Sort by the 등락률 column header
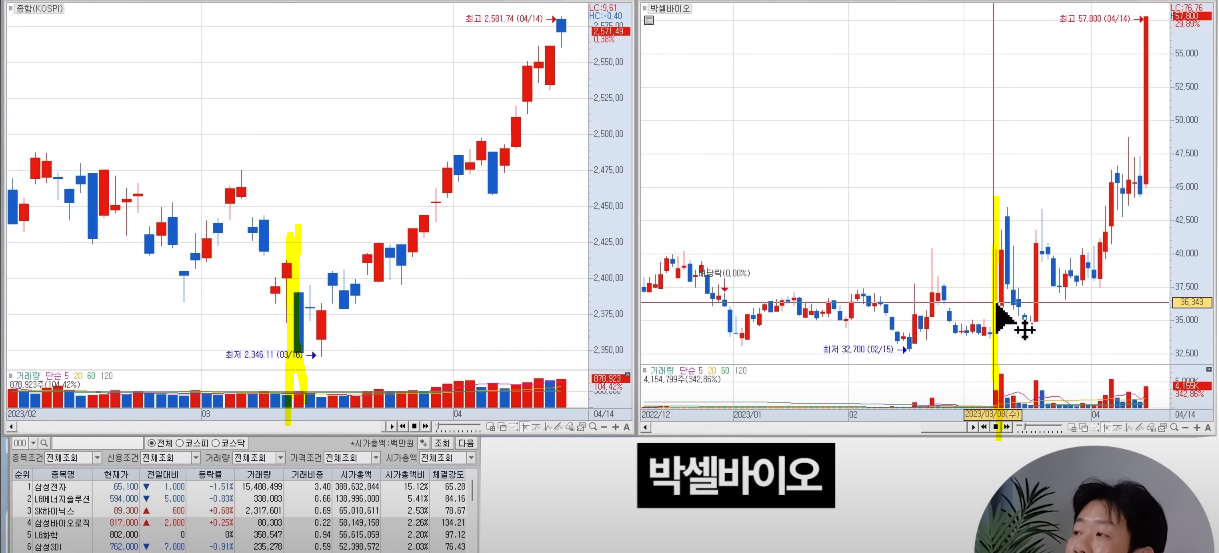This screenshot has width=1219, height=553. click(209, 474)
